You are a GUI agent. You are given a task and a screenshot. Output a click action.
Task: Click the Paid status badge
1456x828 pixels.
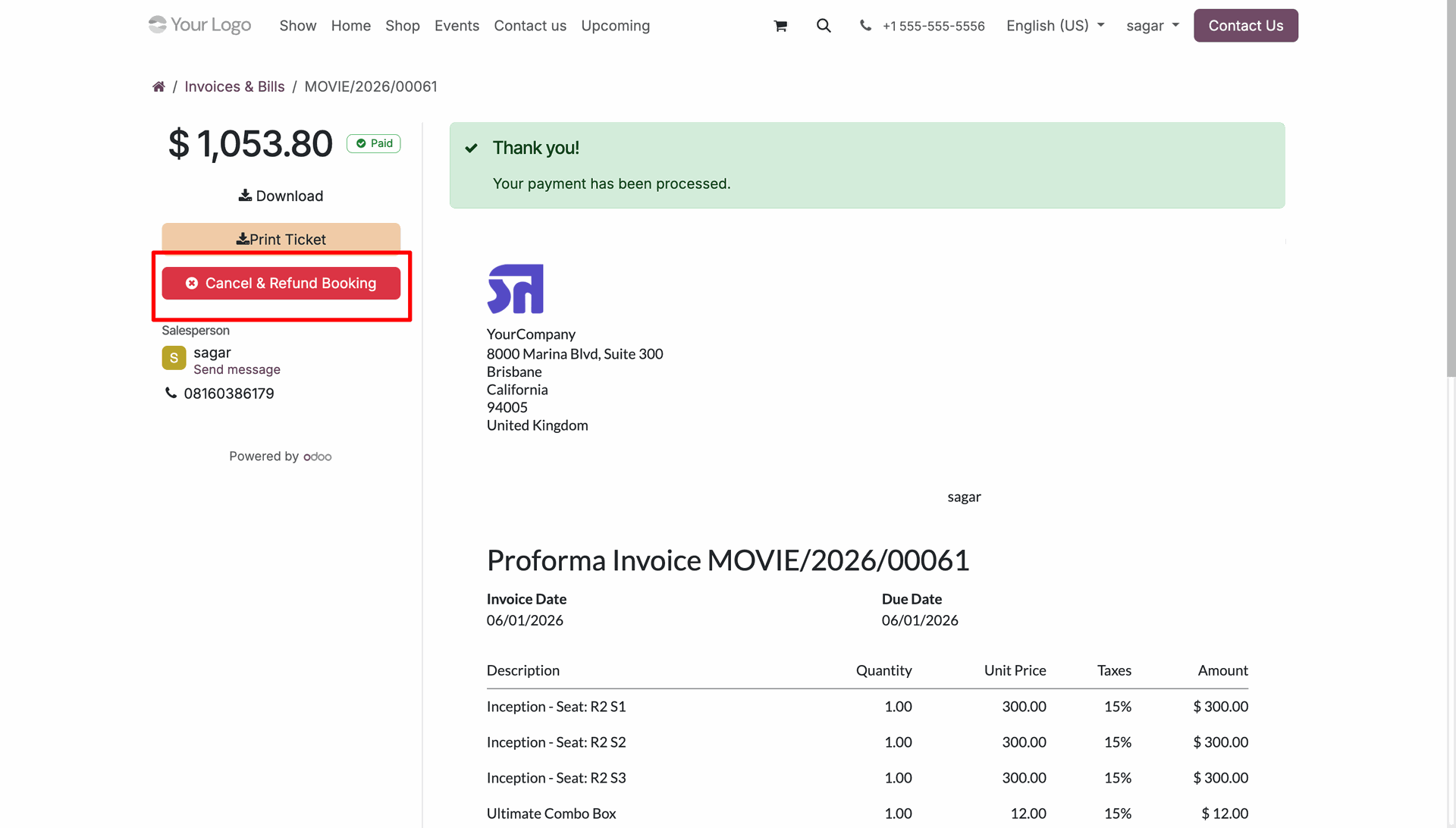tap(374, 143)
